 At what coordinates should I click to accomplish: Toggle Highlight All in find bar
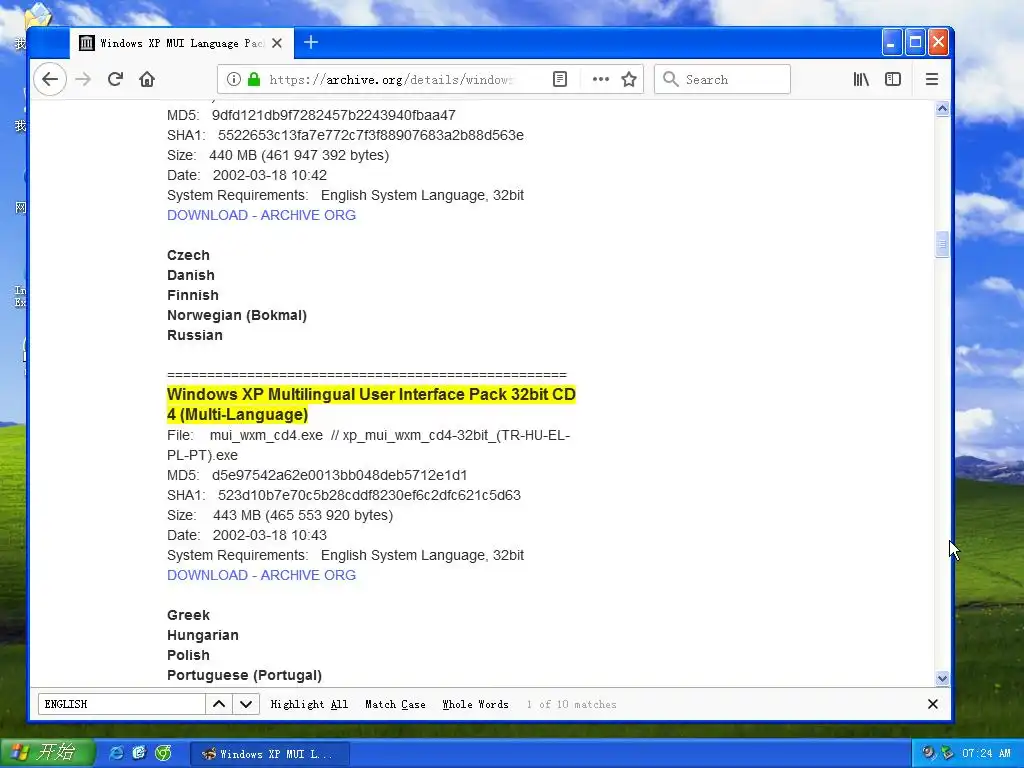309,704
